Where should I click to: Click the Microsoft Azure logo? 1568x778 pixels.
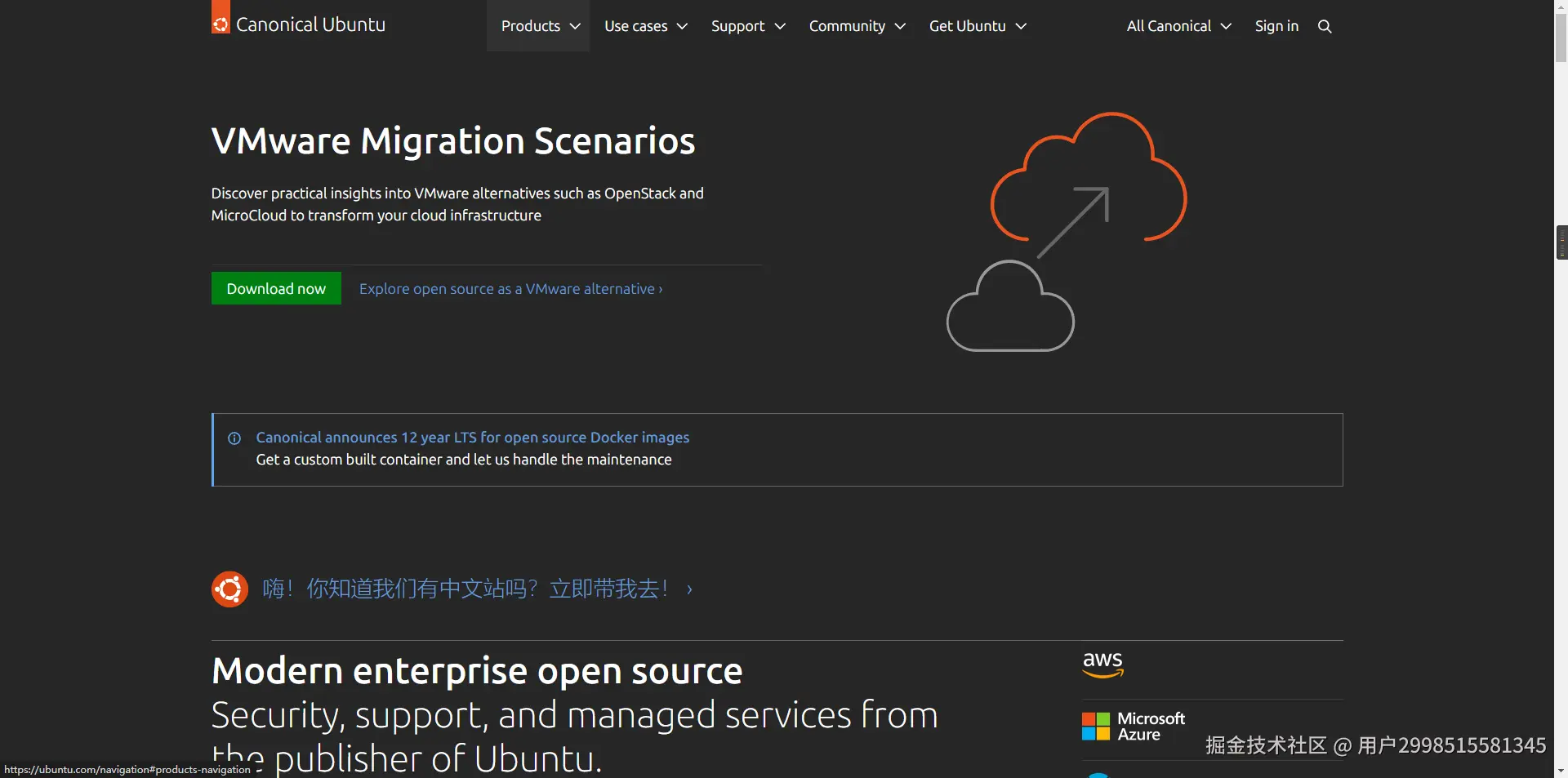click(x=1134, y=726)
